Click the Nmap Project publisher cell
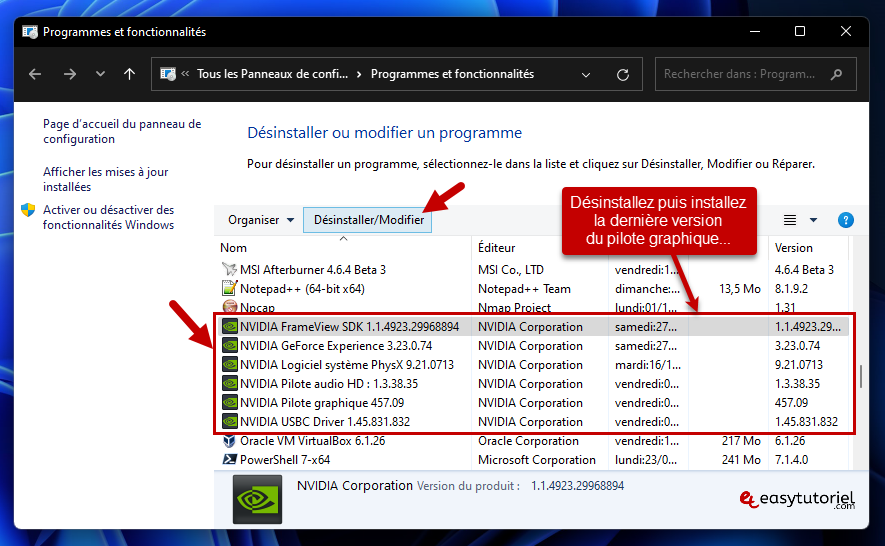Image resolution: width=885 pixels, height=546 pixels. [x=514, y=308]
